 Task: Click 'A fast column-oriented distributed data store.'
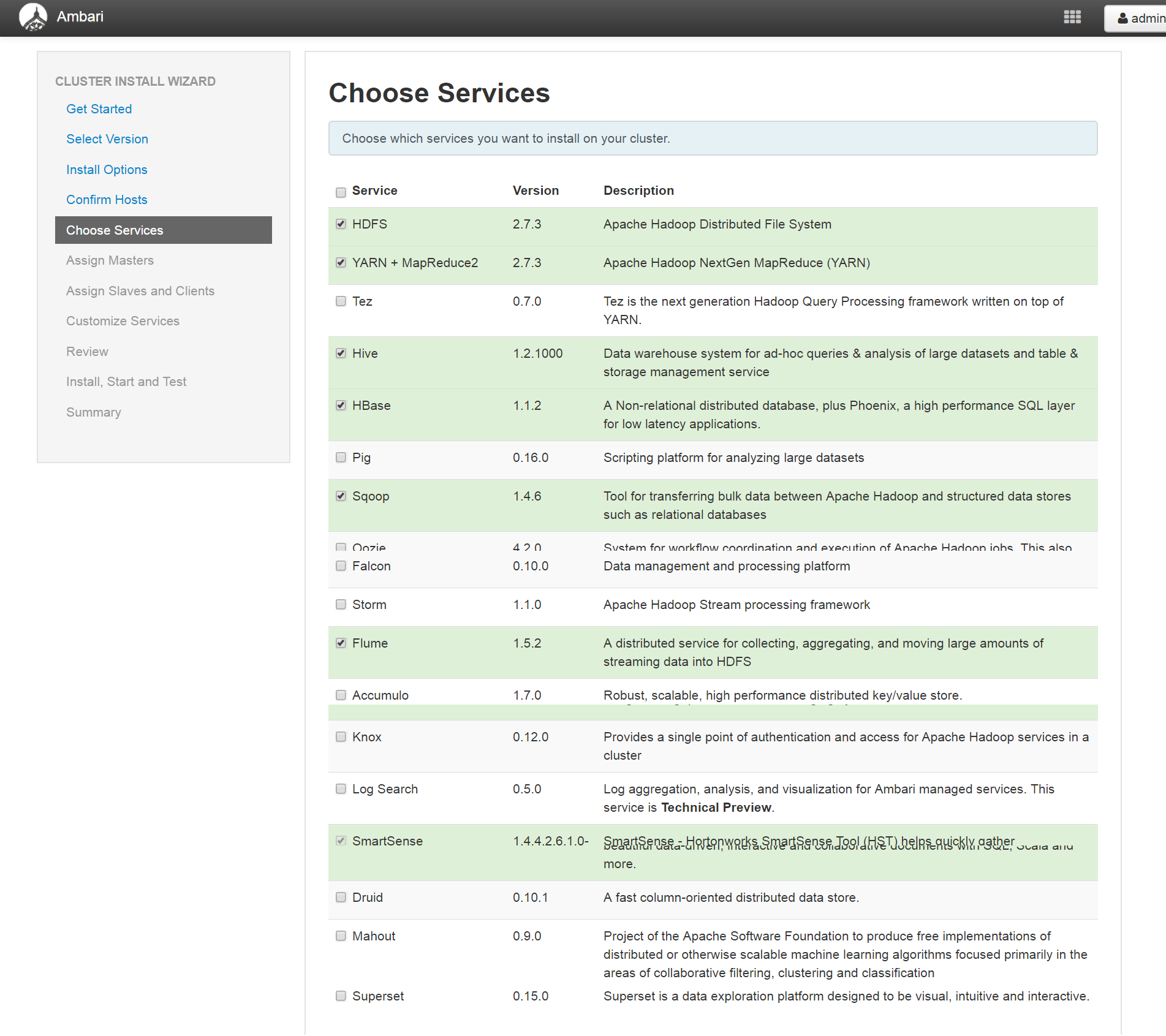731,898
